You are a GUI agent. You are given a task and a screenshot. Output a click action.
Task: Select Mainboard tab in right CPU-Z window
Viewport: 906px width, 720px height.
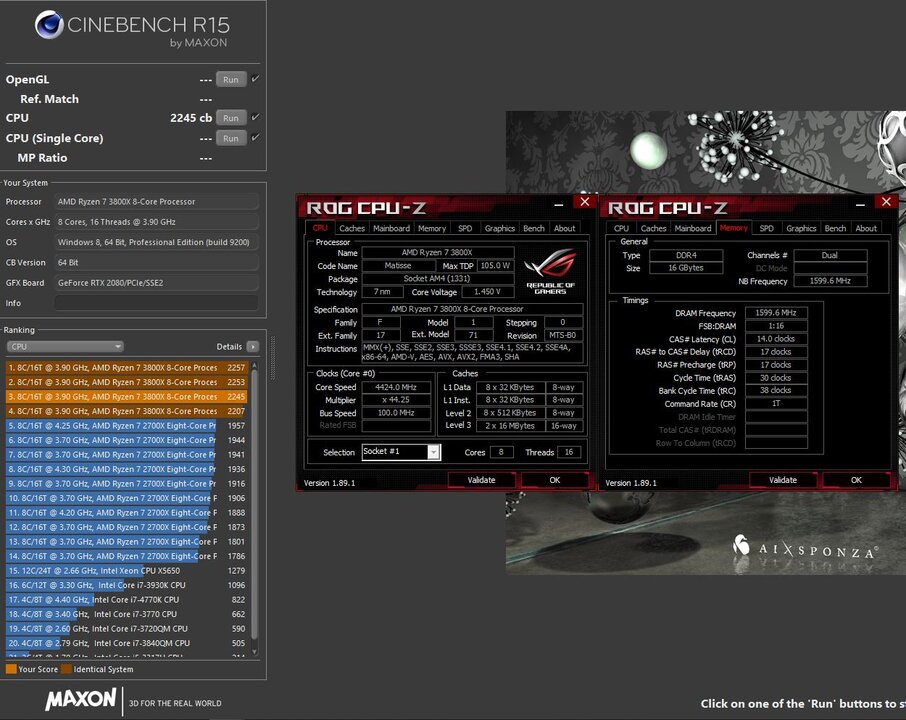(693, 228)
